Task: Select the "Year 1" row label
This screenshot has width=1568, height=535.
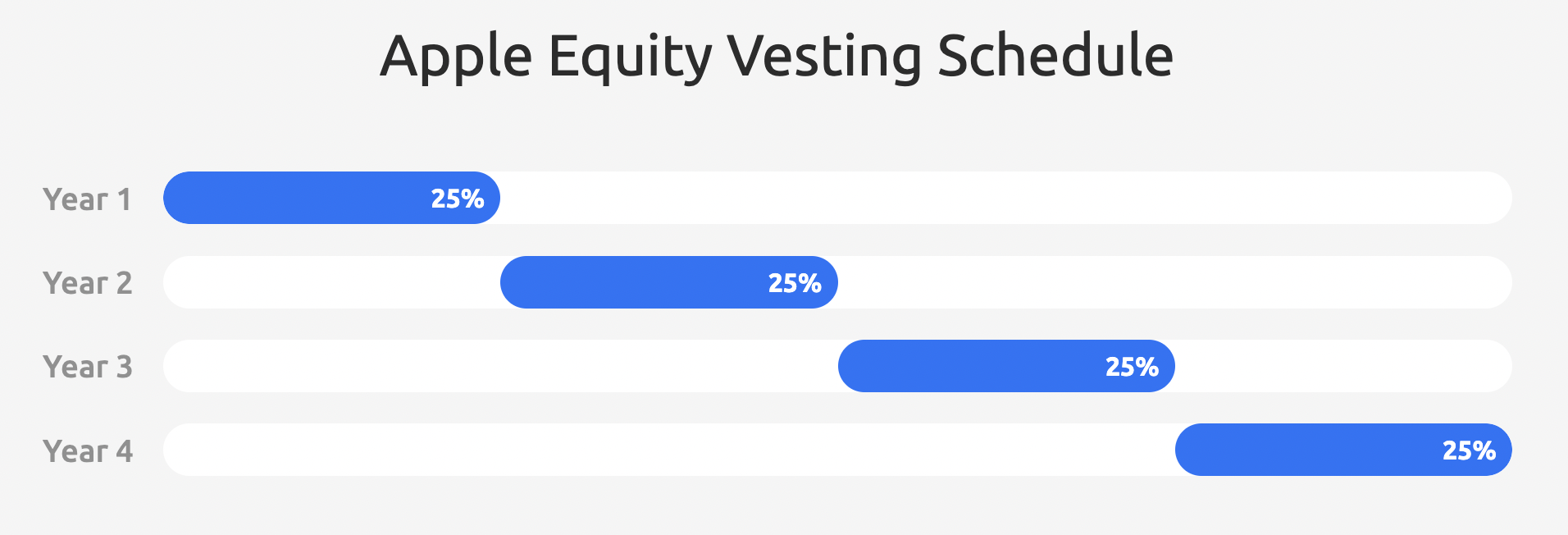Action: (x=87, y=199)
